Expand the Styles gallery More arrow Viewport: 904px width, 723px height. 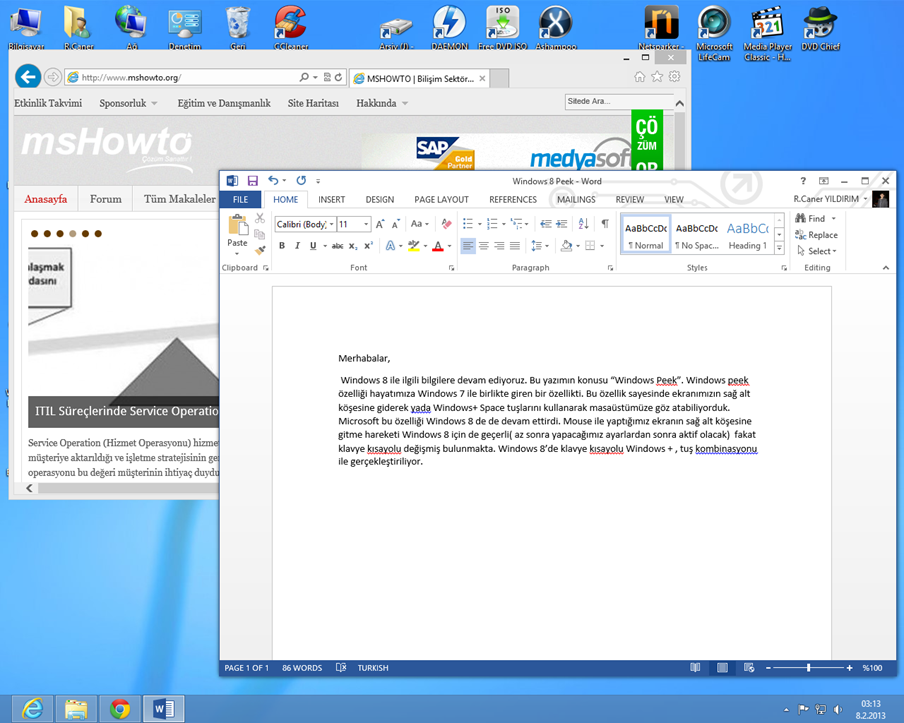(779, 248)
